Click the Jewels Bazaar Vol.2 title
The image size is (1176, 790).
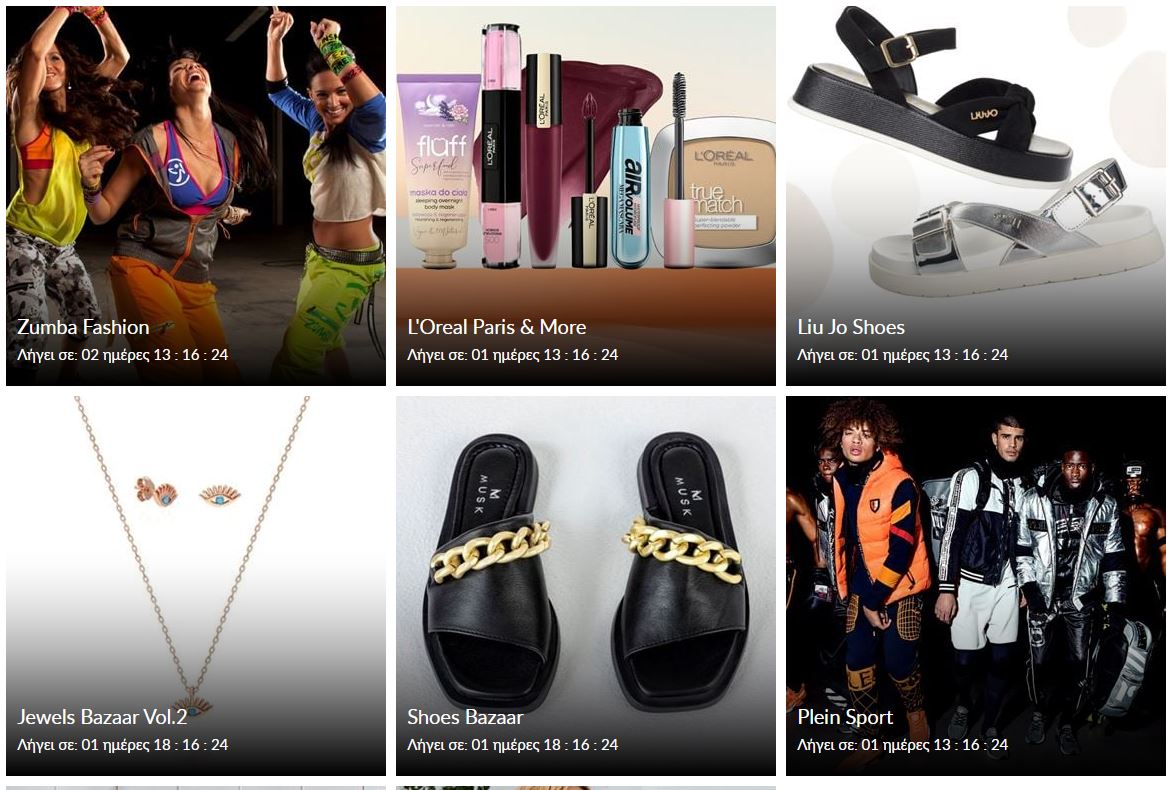pos(102,717)
